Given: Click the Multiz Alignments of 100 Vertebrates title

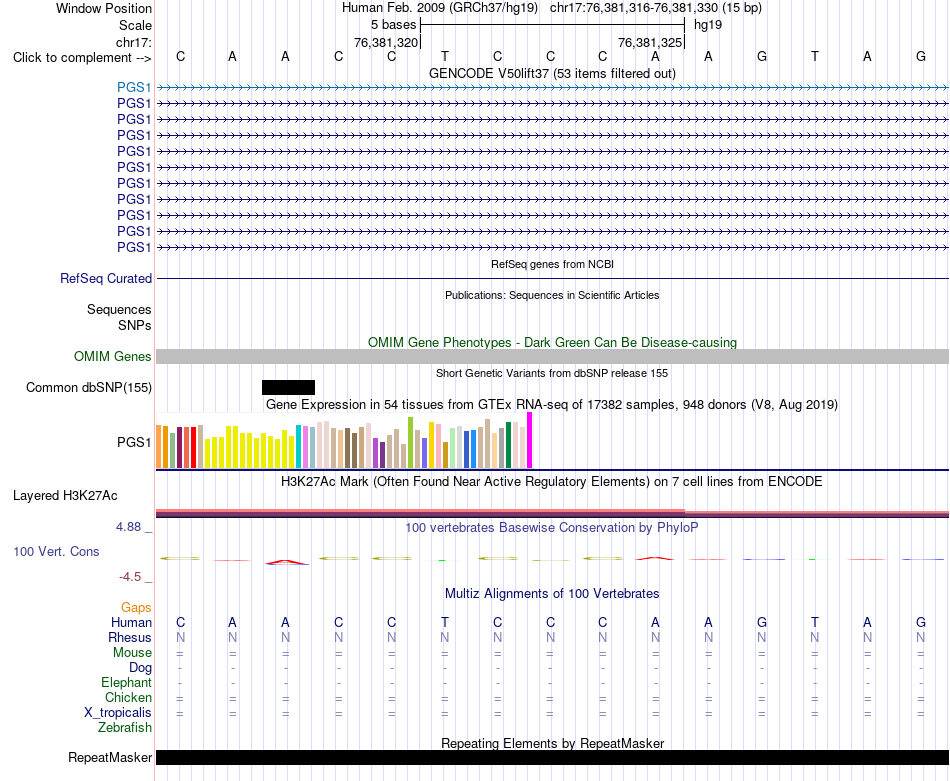Looking at the screenshot, I should pos(552,593).
